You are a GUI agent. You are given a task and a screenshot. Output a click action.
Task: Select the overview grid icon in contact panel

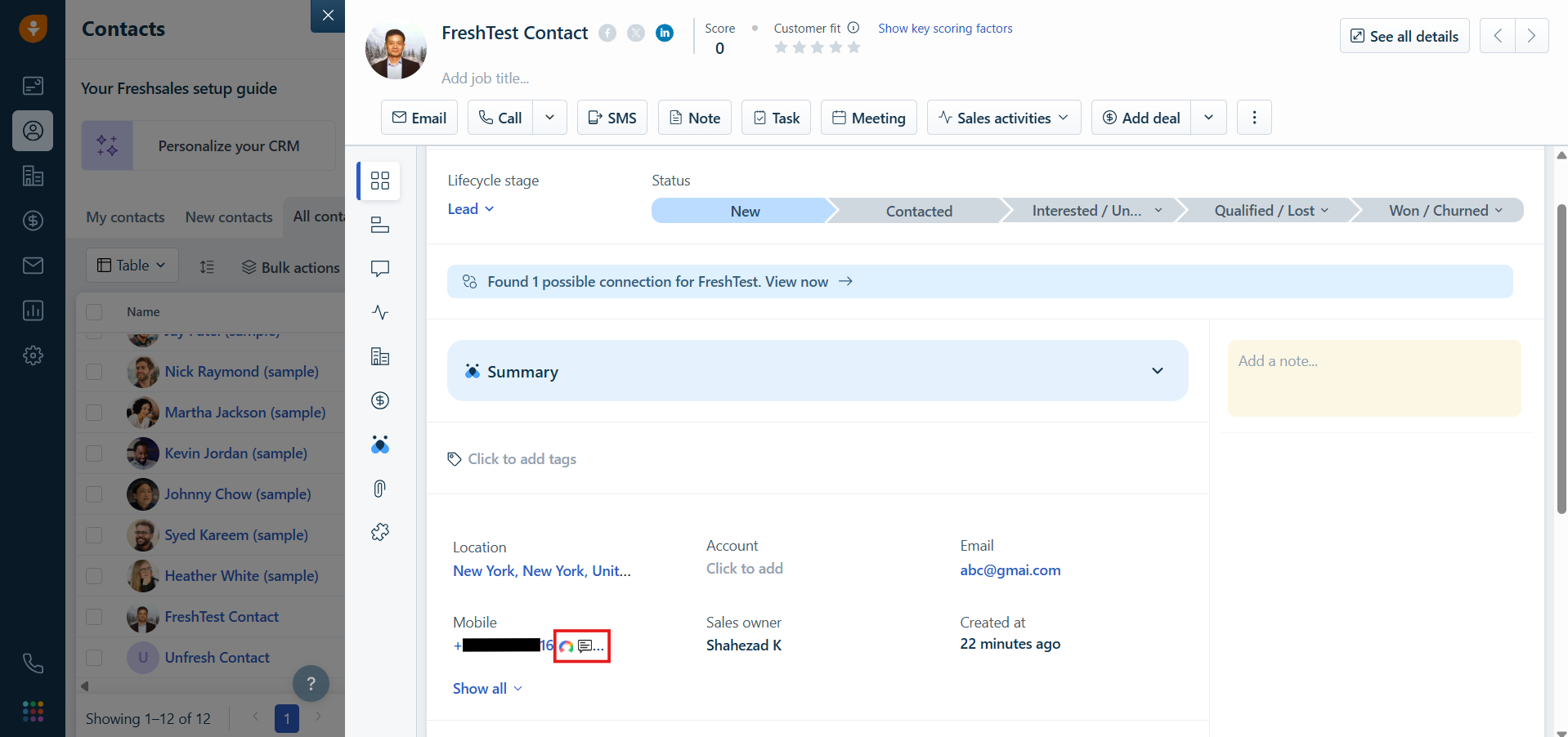(x=380, y=181)
